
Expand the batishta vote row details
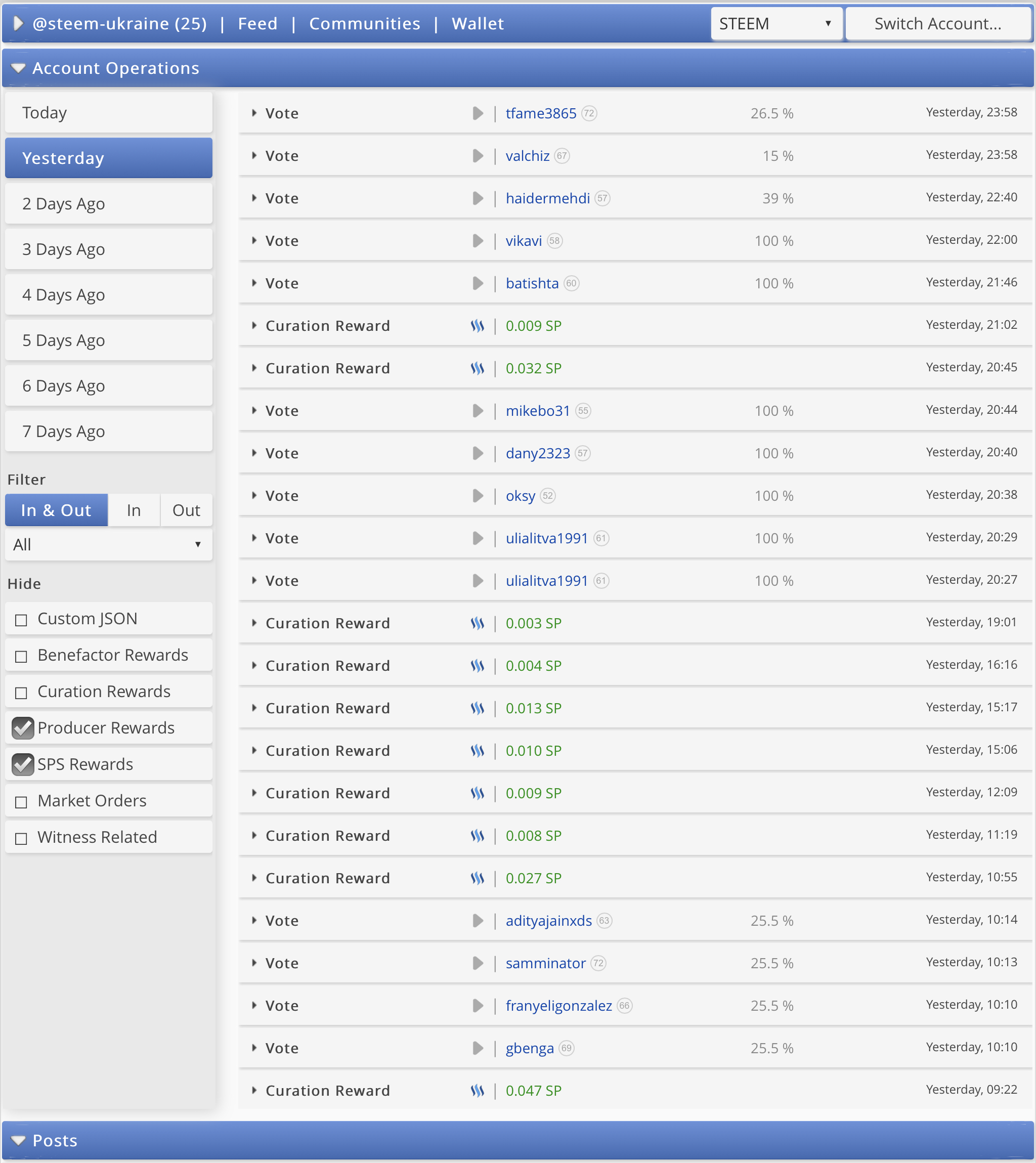click(x=254, y=283)
